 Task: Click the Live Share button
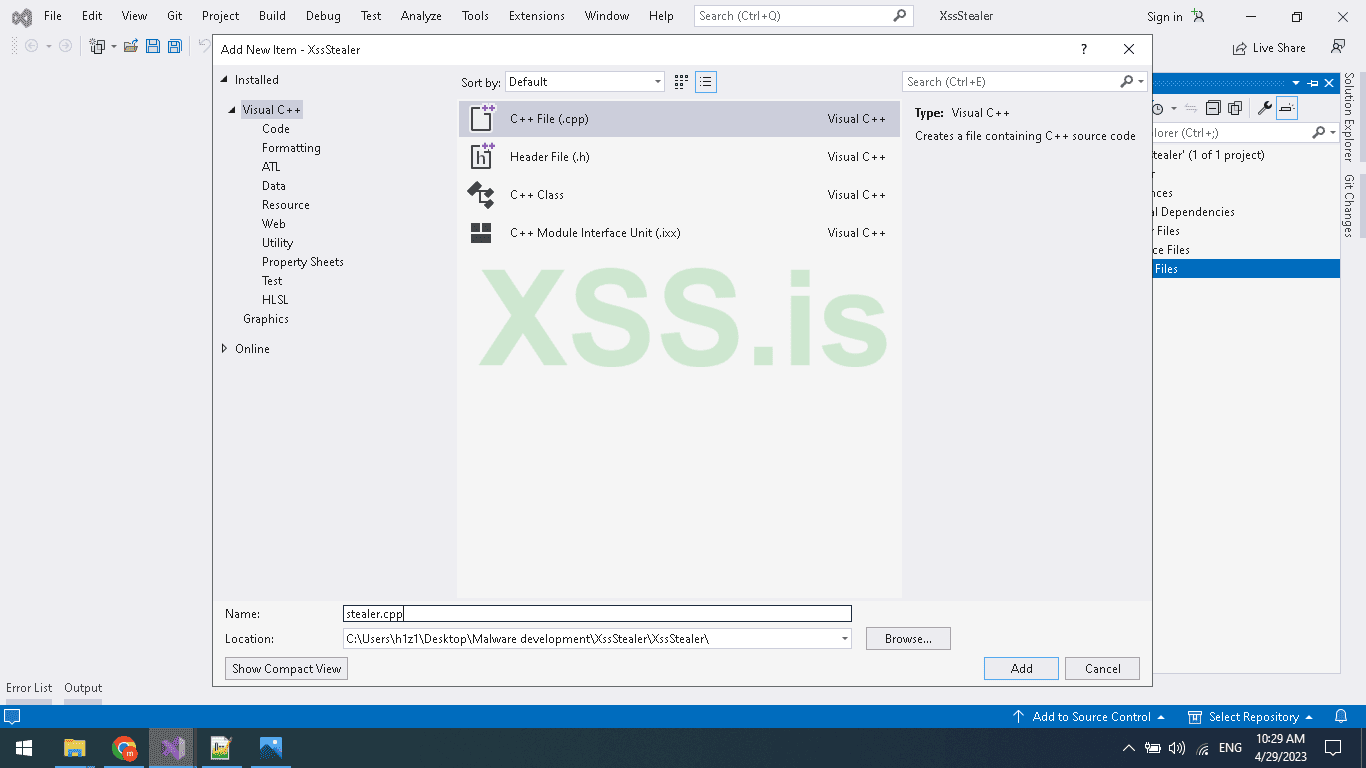(1270, 48)
